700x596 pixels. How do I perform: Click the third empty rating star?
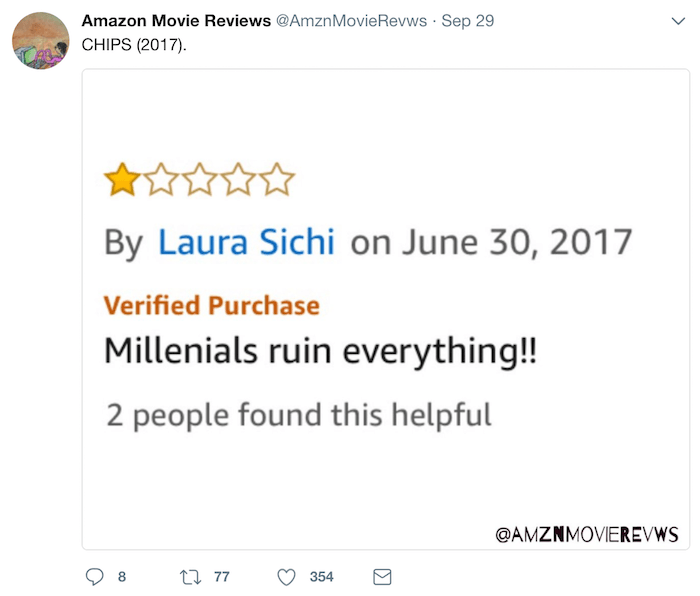click(200, 179)
